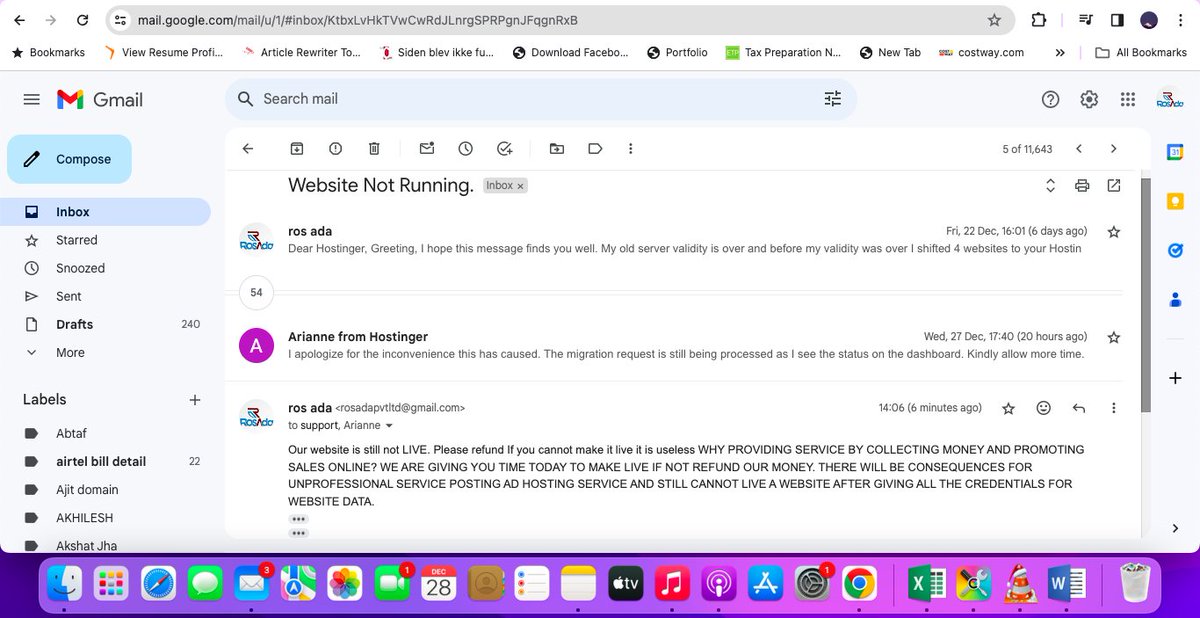The height and width of the screenshot is (618, 1200).
Task: Archive this email conversation
Action: (x=297, y=149)
